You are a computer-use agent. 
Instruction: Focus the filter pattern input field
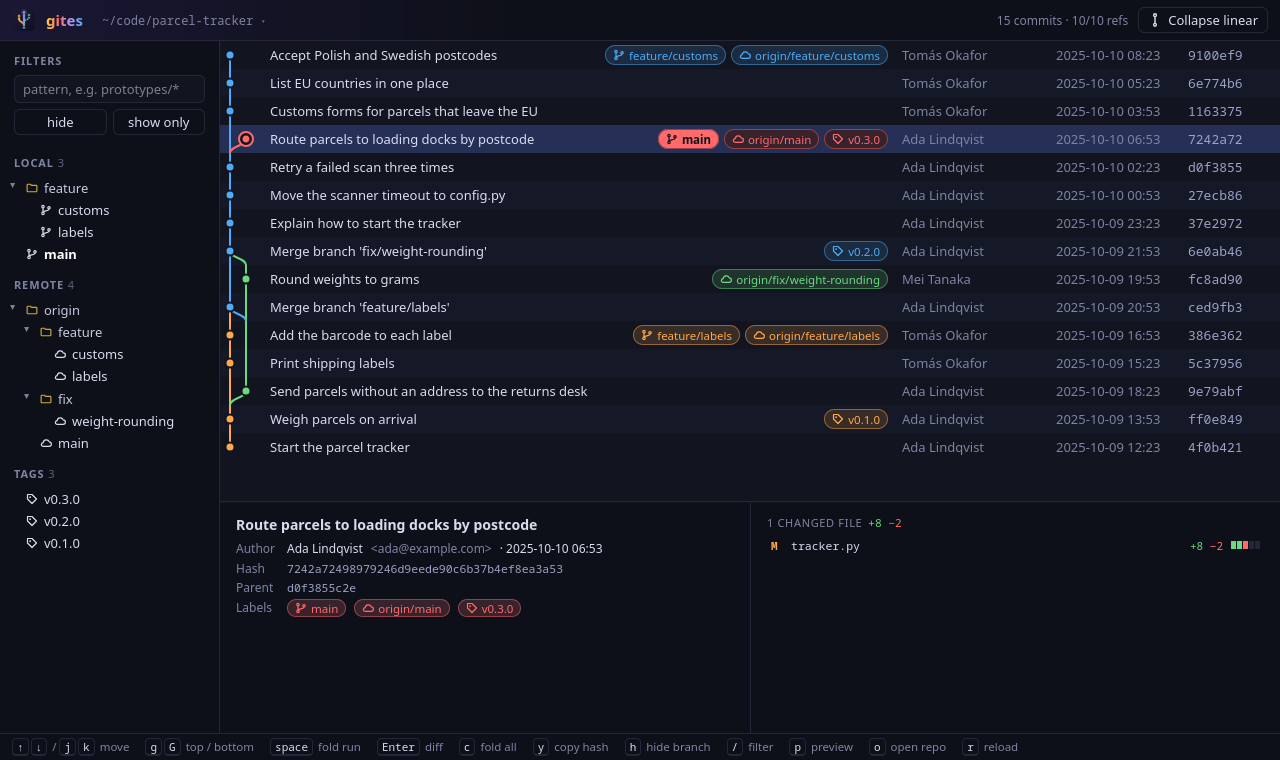tap(109, 89)
